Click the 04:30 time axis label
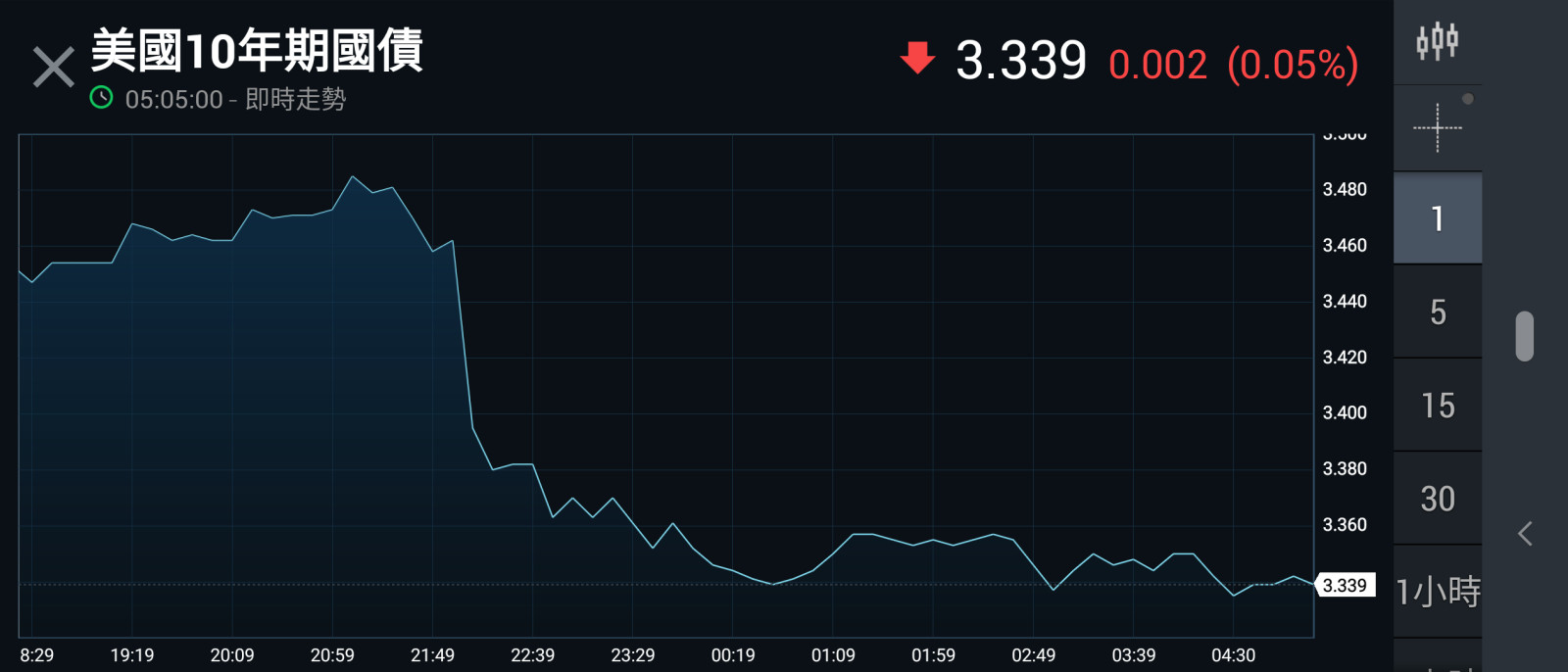 coord(1233,655)
